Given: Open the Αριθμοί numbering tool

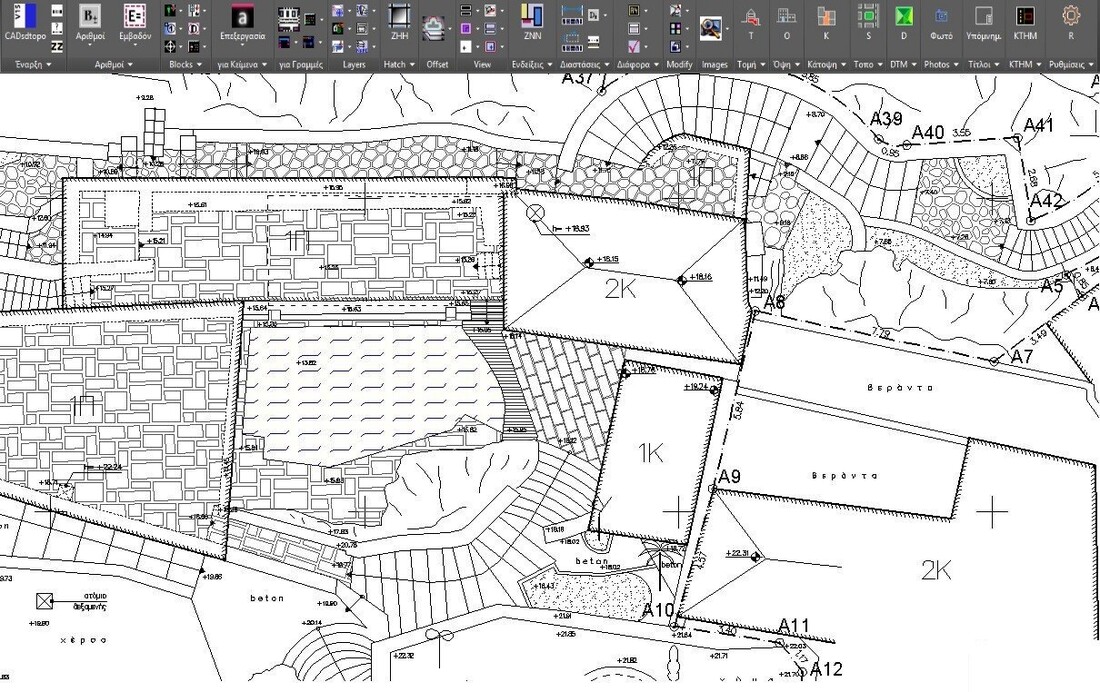Looking at the screenshot, I should point(90,16).
